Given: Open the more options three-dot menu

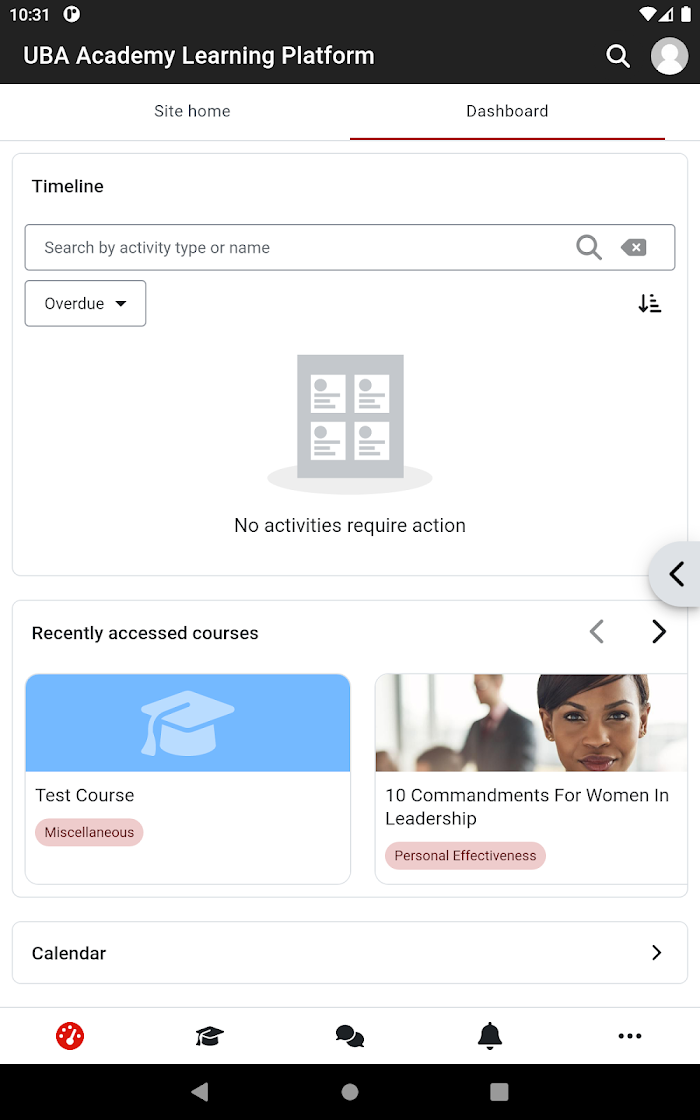Looking at the screenshot, I should click(630, 1036).
